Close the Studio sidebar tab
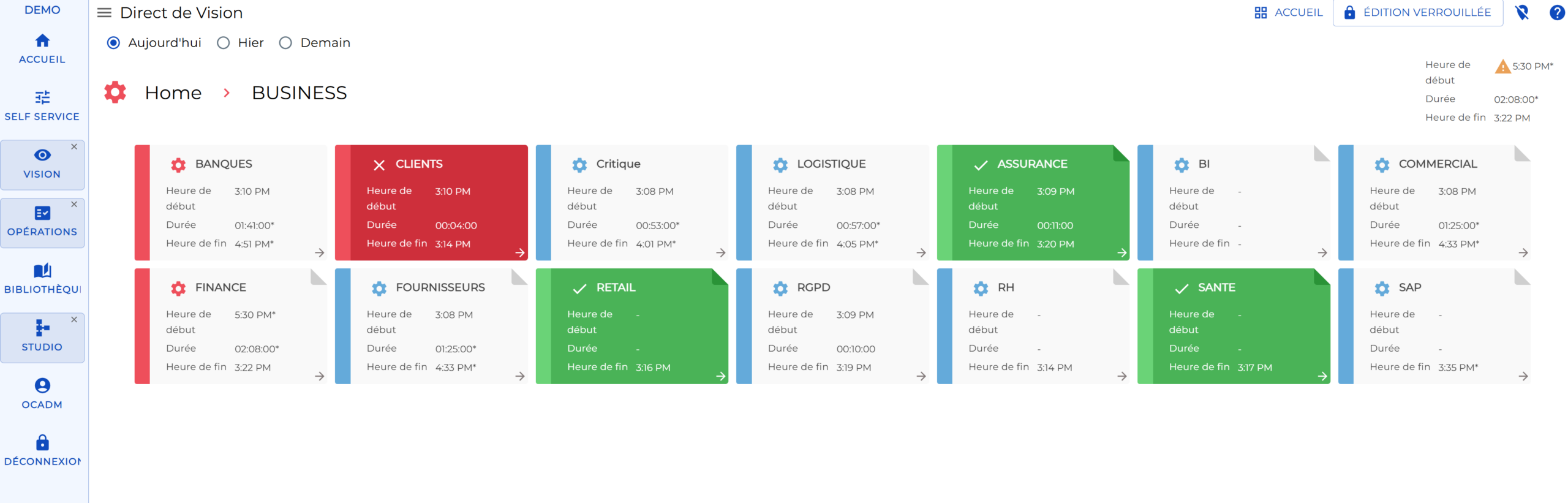1568x503 pixels. coord(74,320)
